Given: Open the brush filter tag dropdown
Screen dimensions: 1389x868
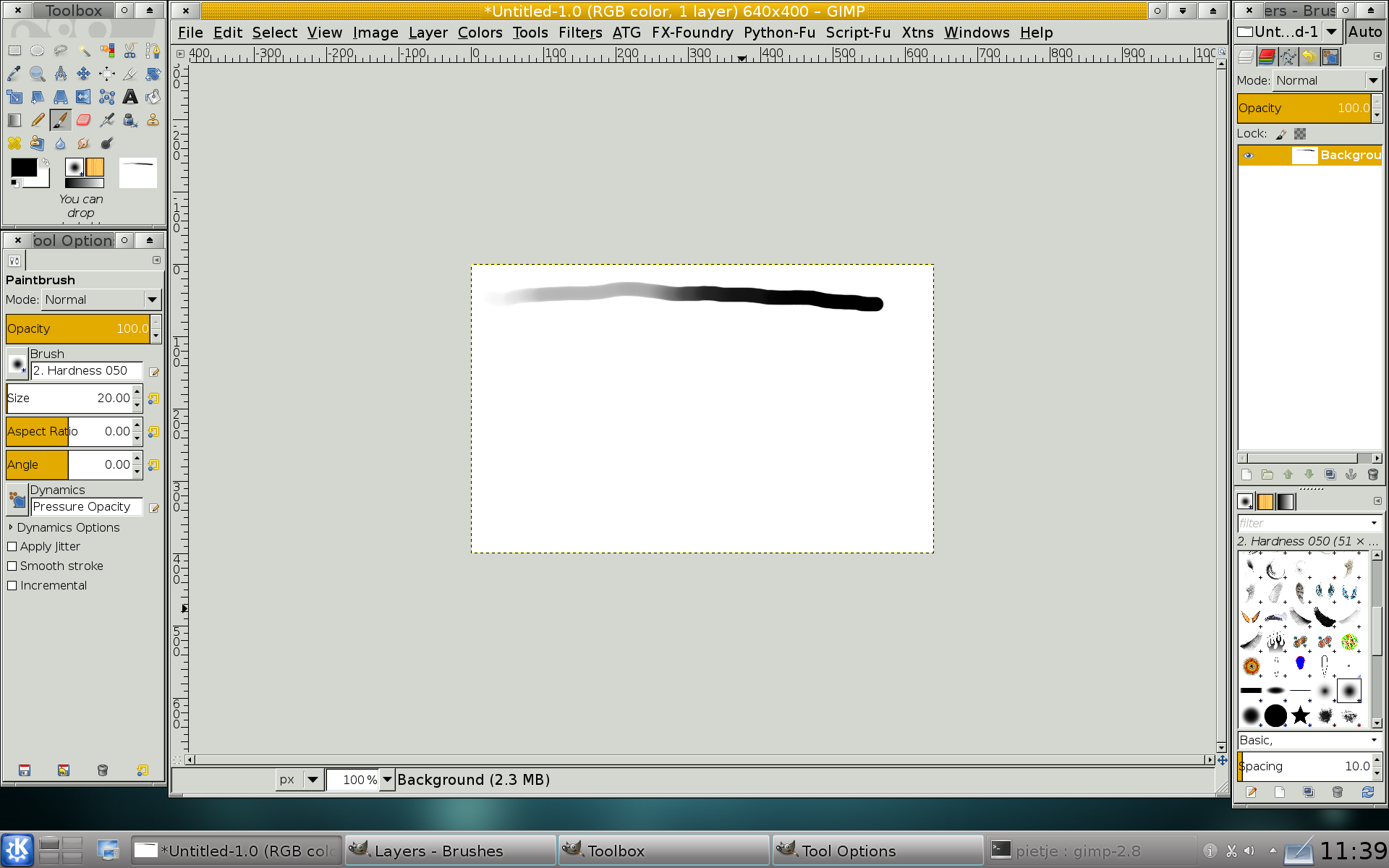Looking at the screenshot, I should coord(1374,523).
